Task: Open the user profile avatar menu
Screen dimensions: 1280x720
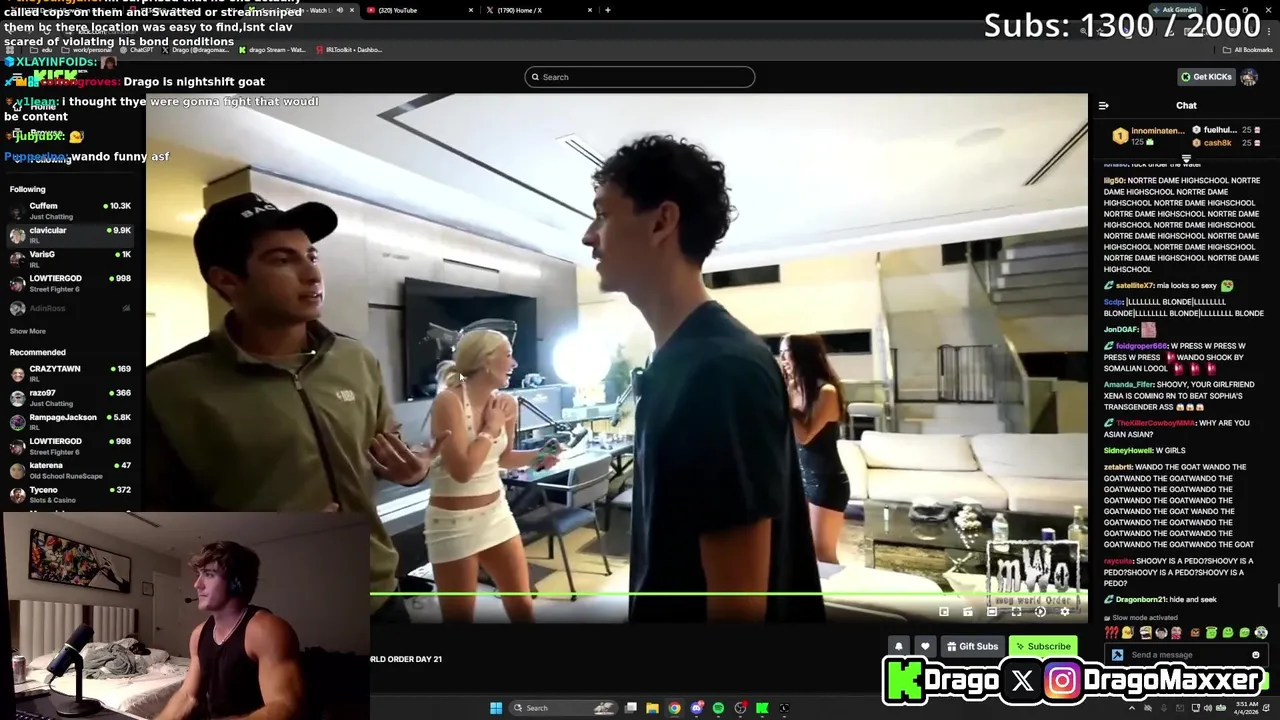Action: (x=1249, y=77)
